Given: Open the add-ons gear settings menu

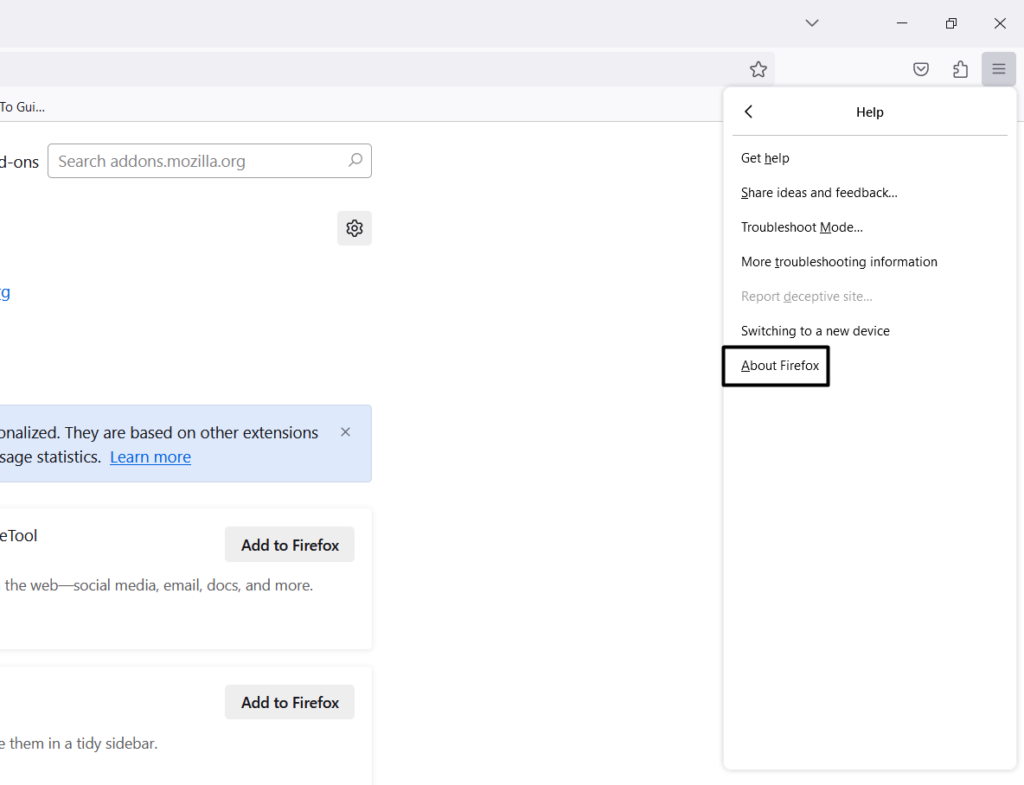Looking at the screenshot, I should pos(354,228).
